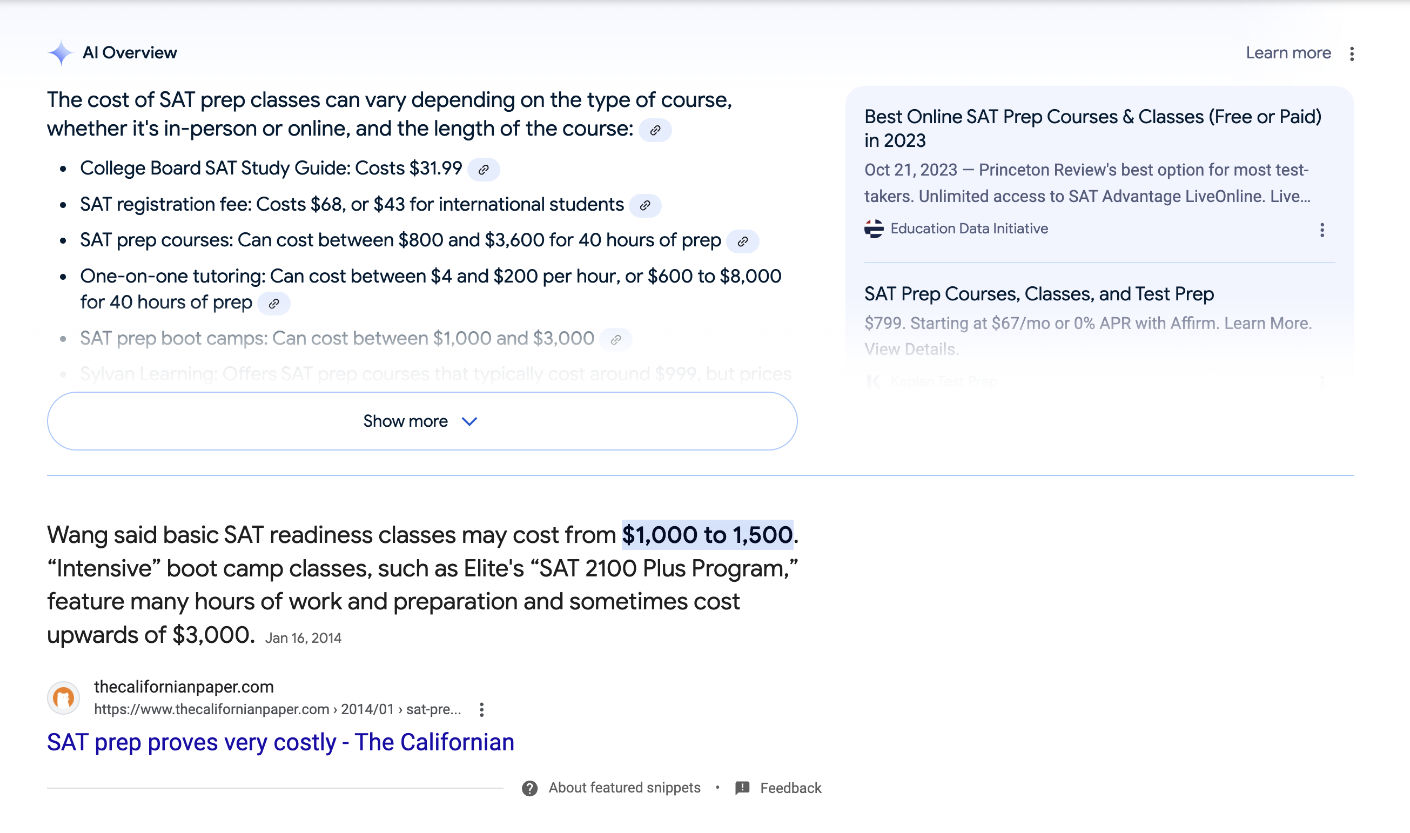Click citation icon beside College Board Study Guide
Viewport: 1410px width, 833px height.
coord(483,170)
